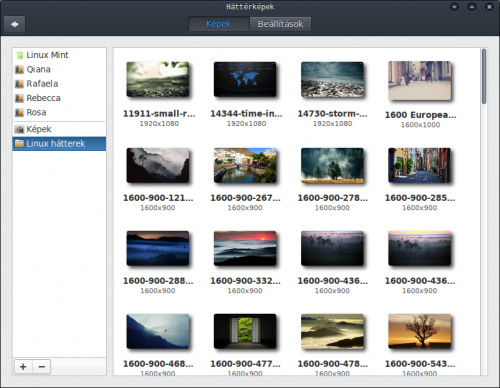Click the 1600-900-267... file name
The image size is (500, 388).
[245, 198]
